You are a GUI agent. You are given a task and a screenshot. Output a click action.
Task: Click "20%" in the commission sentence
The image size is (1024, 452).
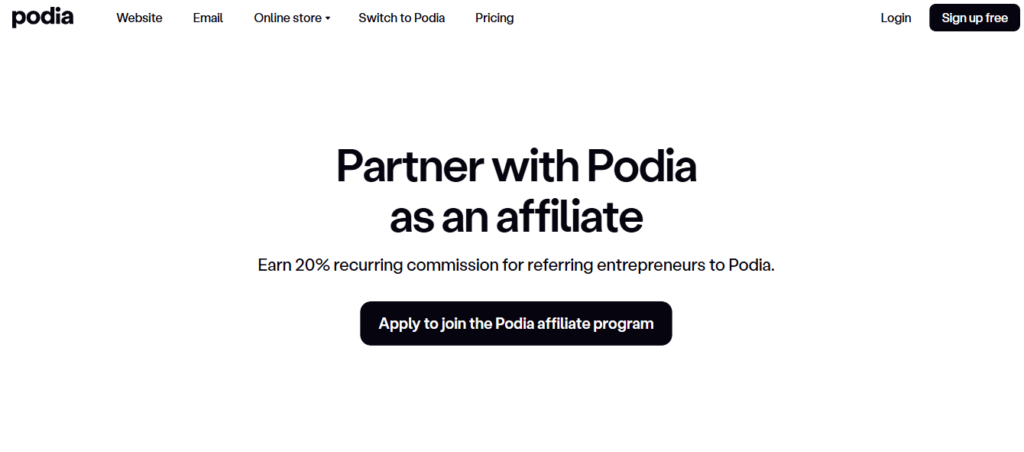pyautogui.click(x=313, y=266)
